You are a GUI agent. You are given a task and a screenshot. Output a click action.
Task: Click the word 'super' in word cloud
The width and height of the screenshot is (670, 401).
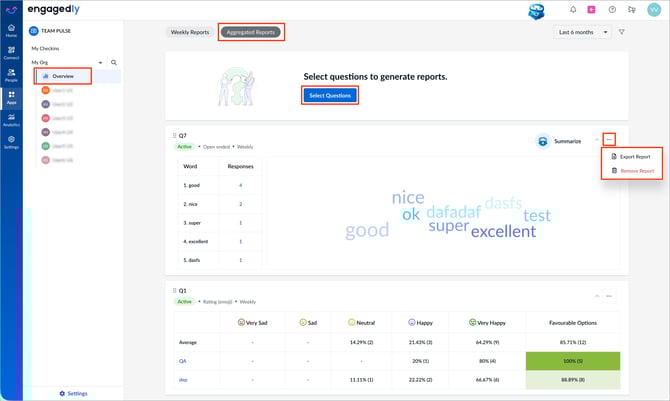(x=449, y=226)
